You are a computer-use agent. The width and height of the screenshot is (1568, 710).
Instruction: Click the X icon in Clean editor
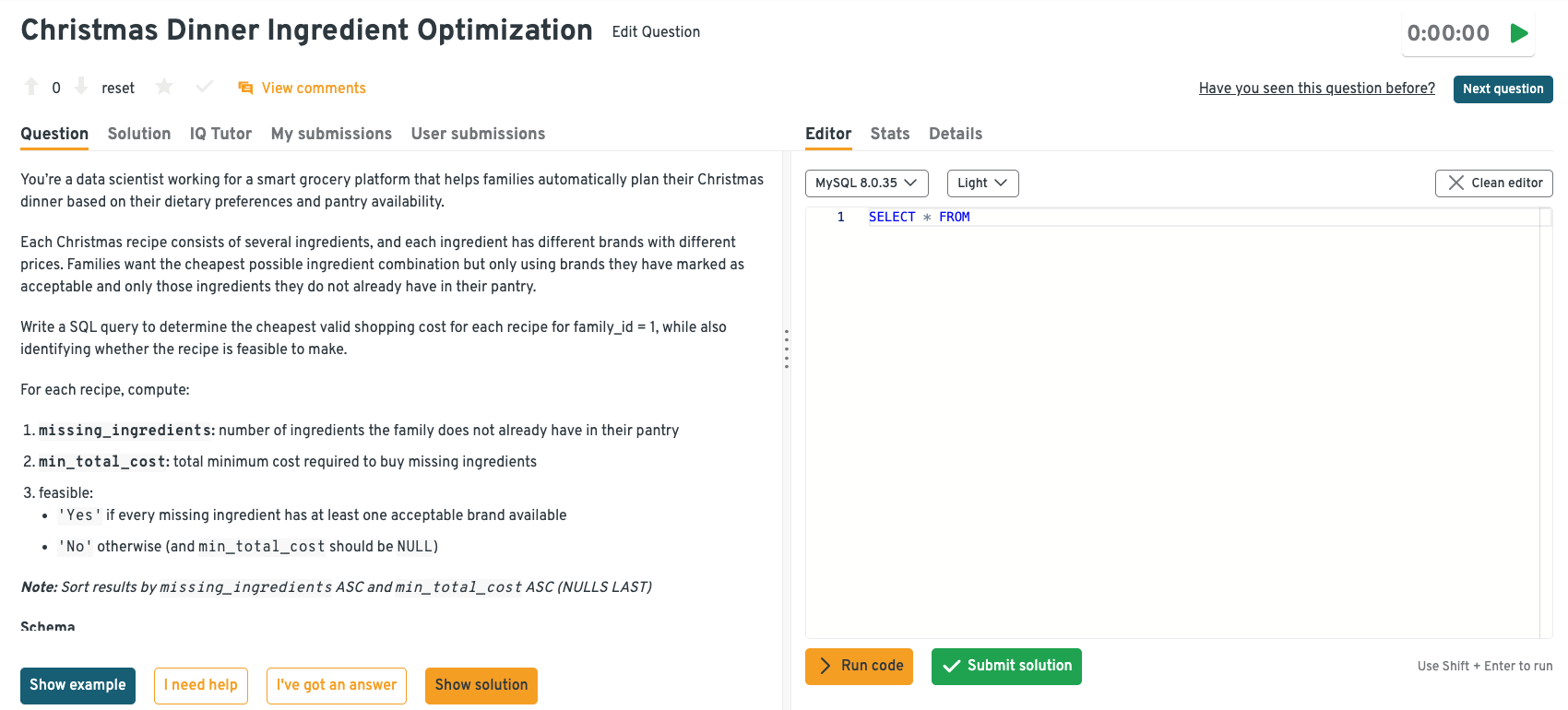(1455, 183)
